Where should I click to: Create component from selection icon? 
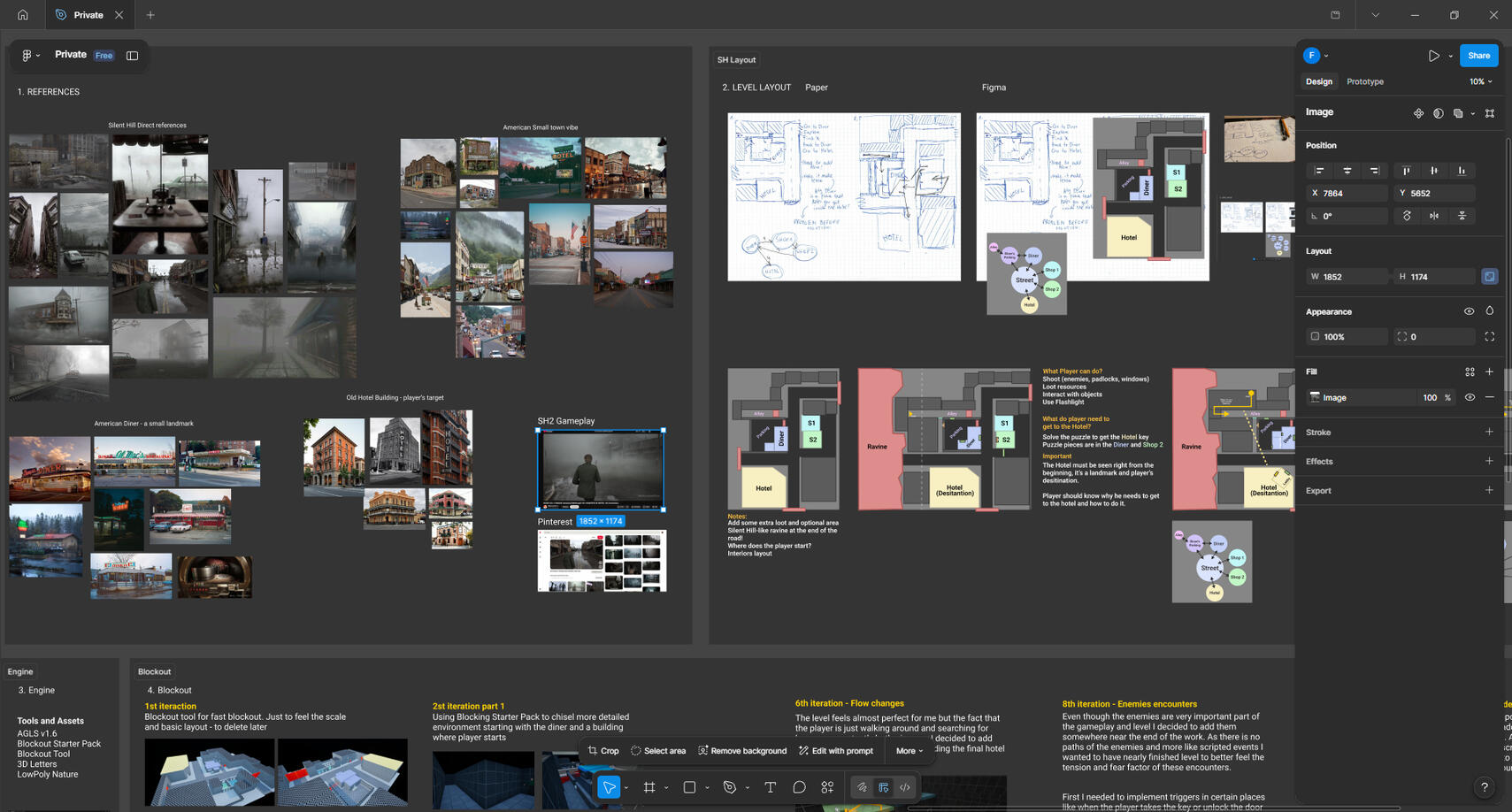pyautogui.click(x=1418, y=113)
